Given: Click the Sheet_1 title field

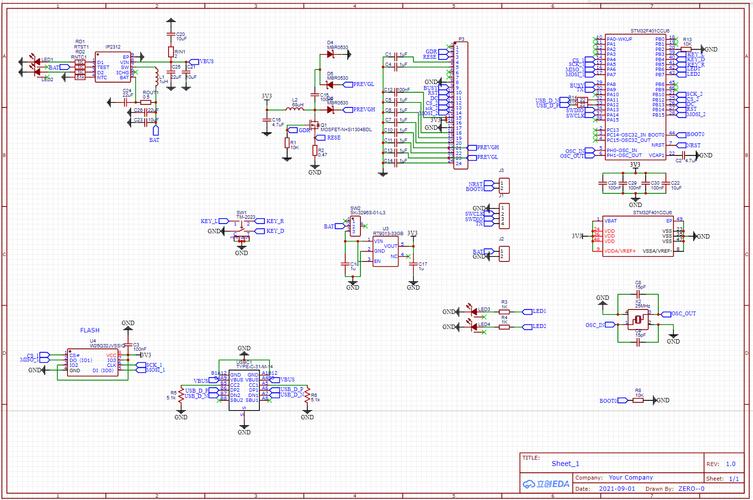Looking at the screenshot, I should pos(566,464).
